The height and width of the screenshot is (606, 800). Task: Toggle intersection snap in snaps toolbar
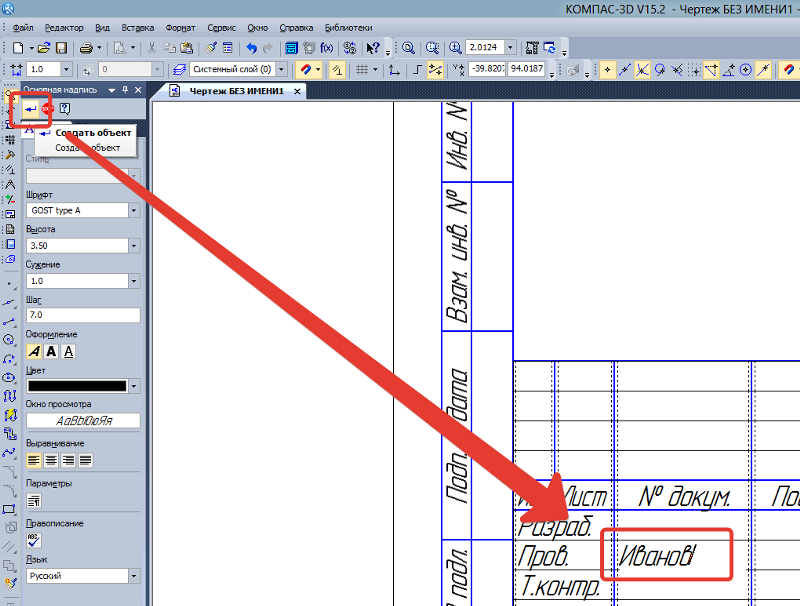[642, 69]
